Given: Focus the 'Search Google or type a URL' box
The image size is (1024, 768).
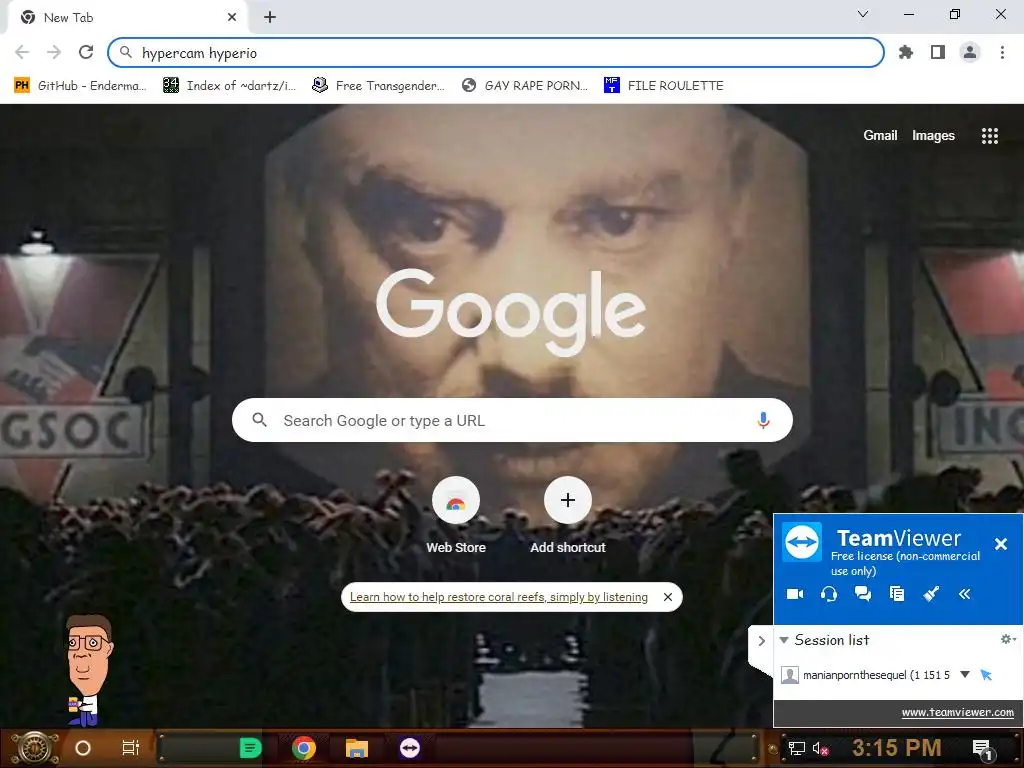Looking at the screenshot, I should 512,420.
